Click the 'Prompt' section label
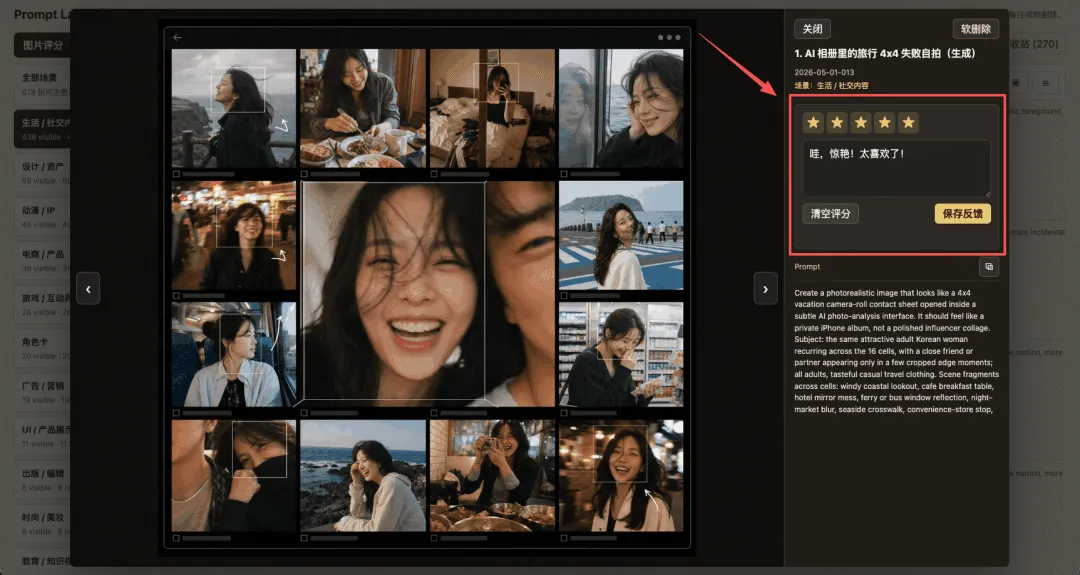The image size is (1080, 575). (x=807, y=266)
